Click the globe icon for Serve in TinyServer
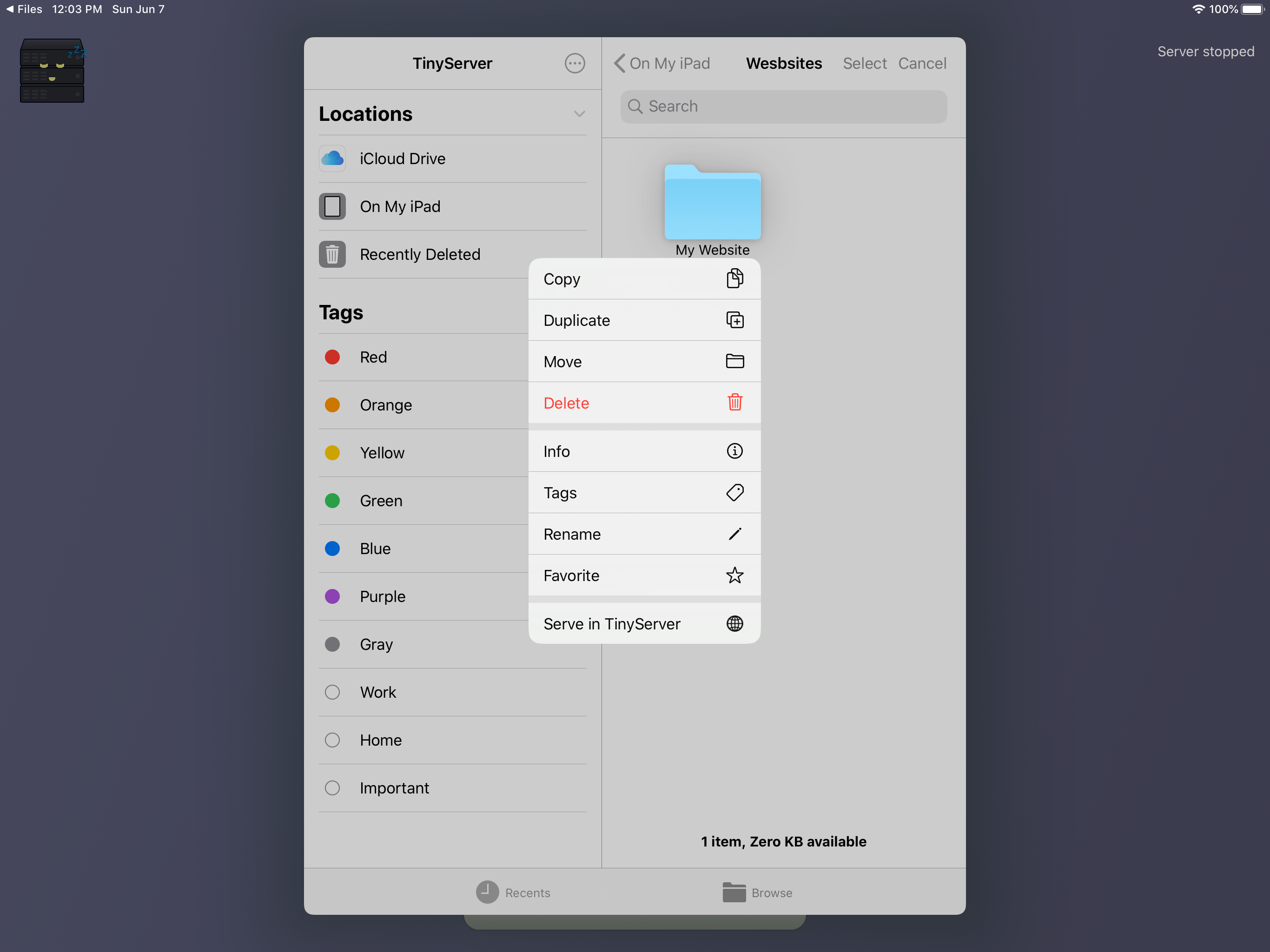1270x952 pixels. point(734,623)
